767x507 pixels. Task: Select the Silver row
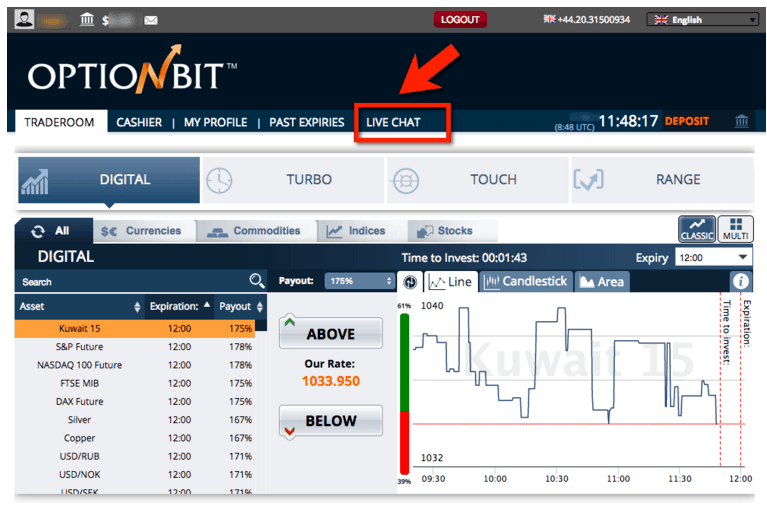[135, 420]
